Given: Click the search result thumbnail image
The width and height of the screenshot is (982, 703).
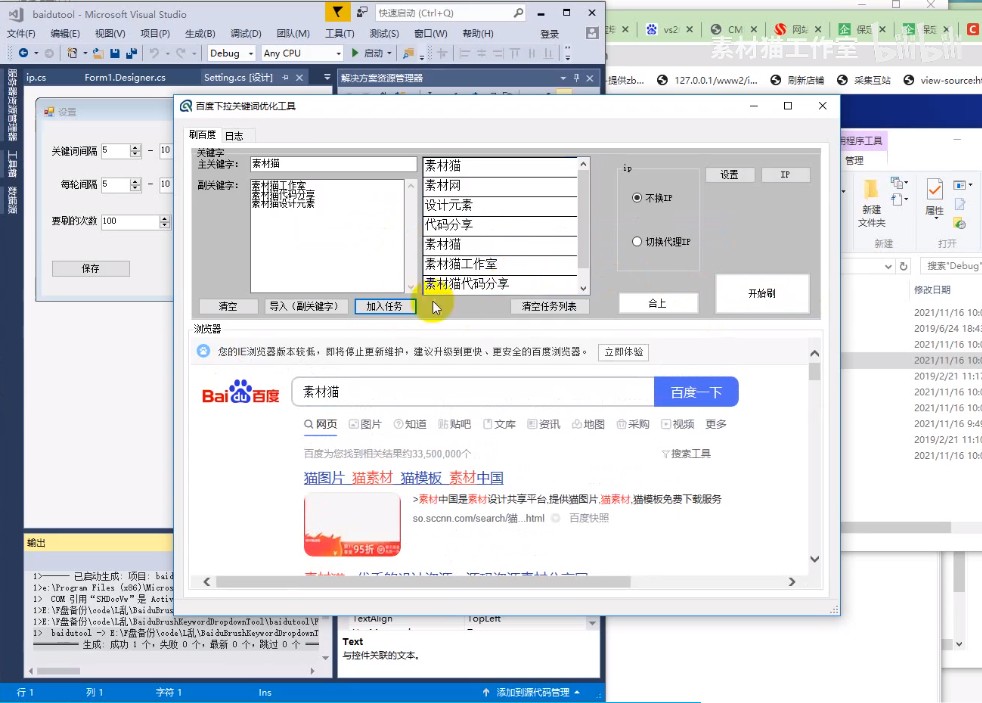Looking at the screenshot, I should tap(352, 525).
